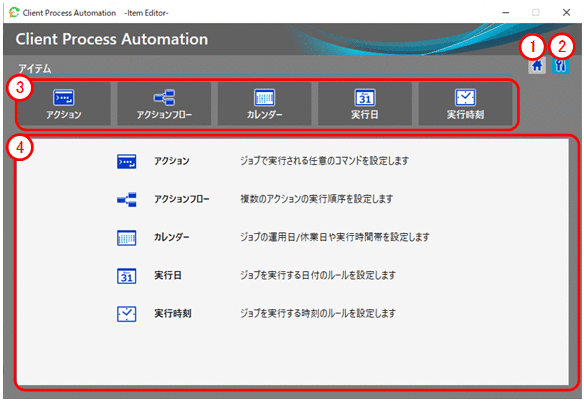Viewport: 584px width, 401px height.
Task: Open the tools settings icon
Action: (x=560, y=66)
